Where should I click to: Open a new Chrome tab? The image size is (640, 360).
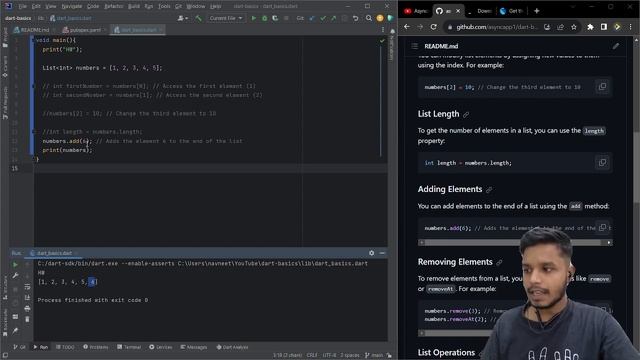point(537,11)
